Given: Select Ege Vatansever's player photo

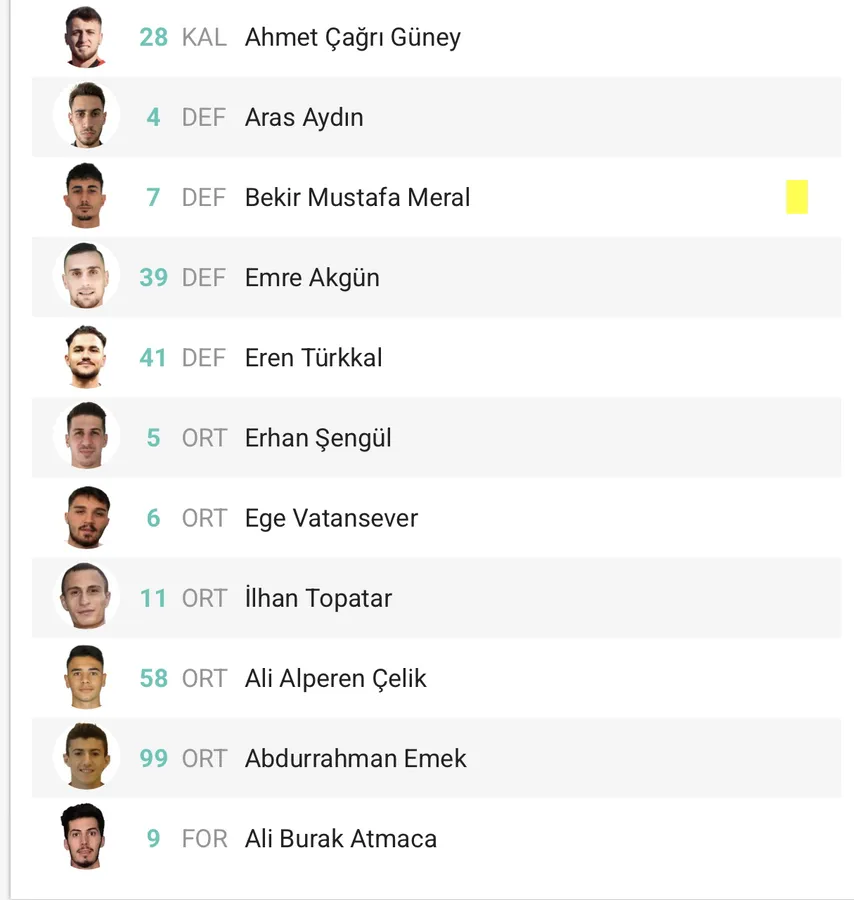Looking at the screenshot, I should pos(86,517).
